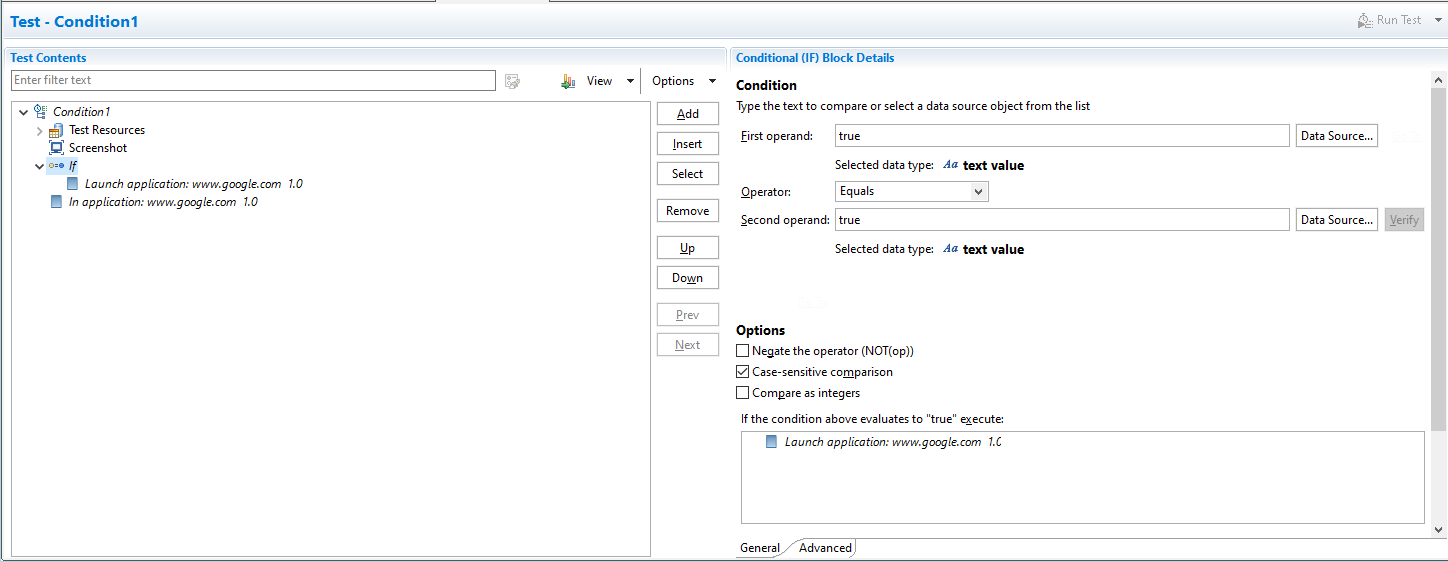The image size is (1448, 562).
Task: Click the Run Test icon
Action: click(x=1365, y=20)
